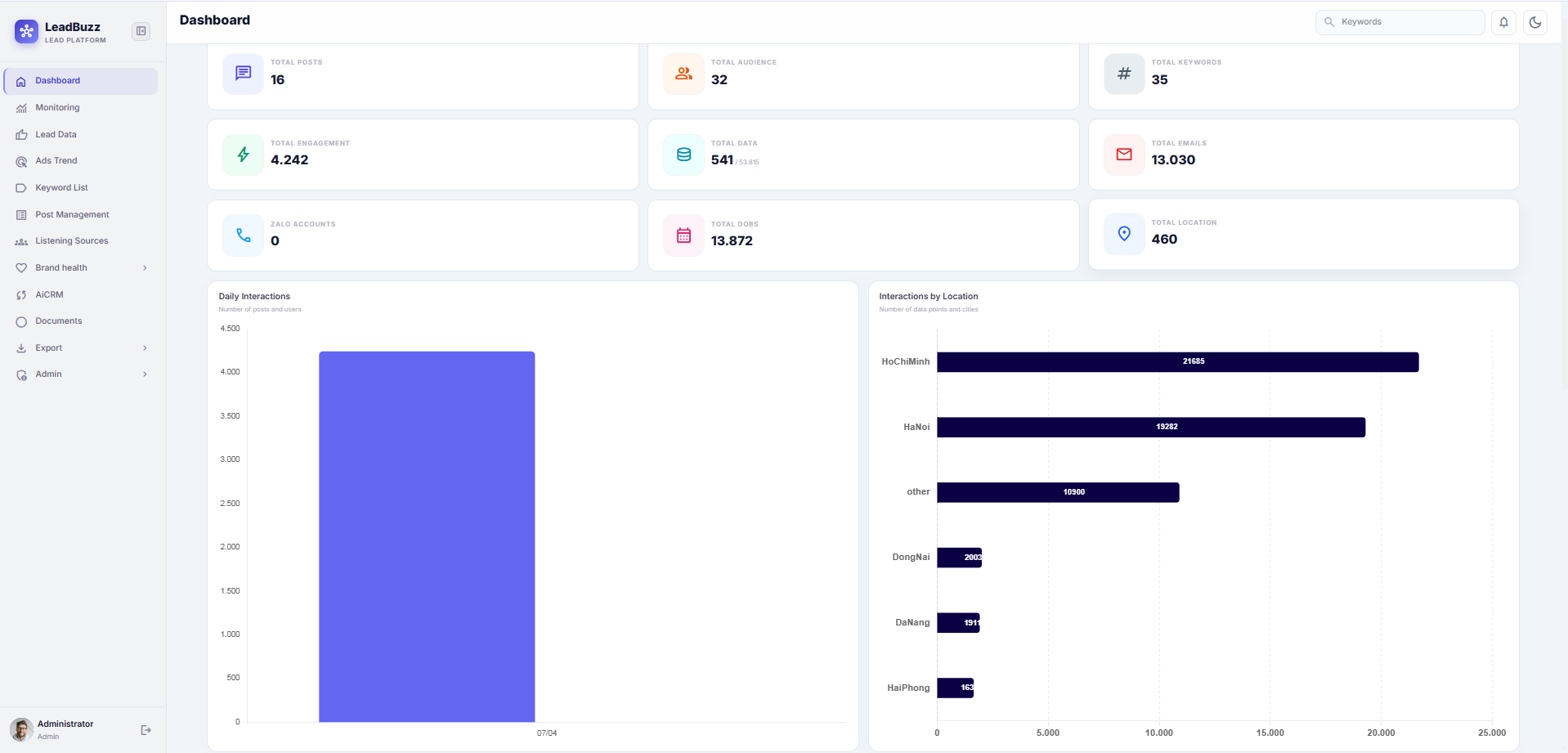1568x753 pixels.
Task: Click the Daily Interactions chart title
Action: (x=254, y=297)
